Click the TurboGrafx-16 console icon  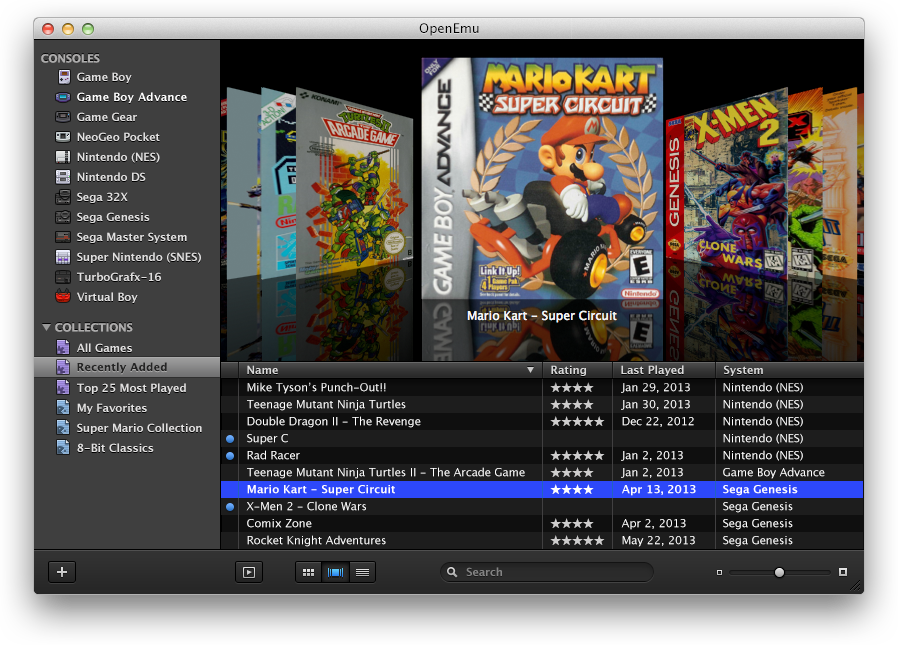(x=63, y=277)
